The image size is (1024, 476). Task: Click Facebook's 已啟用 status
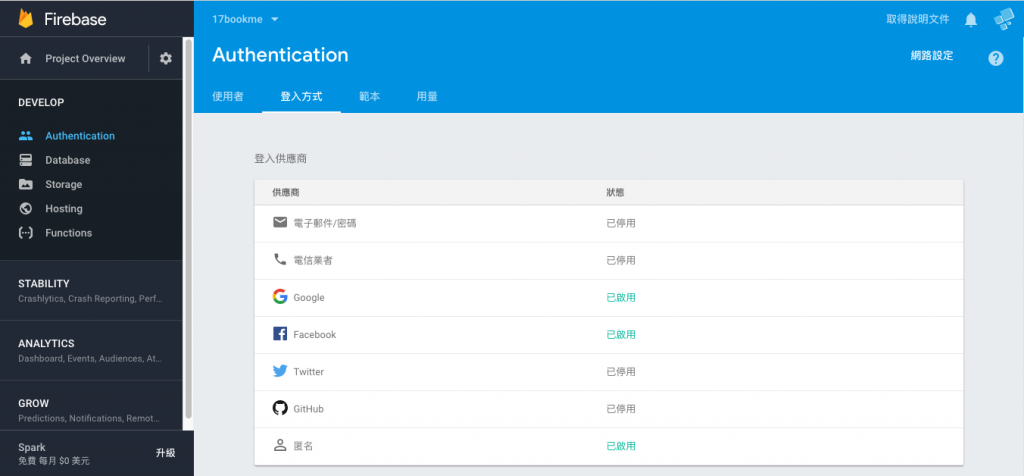(x=621, y=335)
